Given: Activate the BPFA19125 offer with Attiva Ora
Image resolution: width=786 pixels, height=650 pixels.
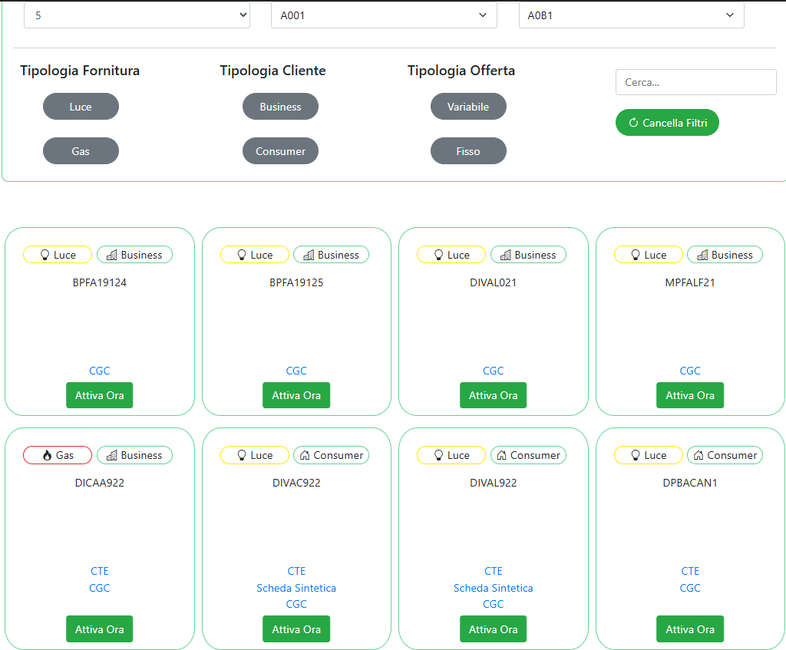Looking at the screenshot, I should [296, 395].
